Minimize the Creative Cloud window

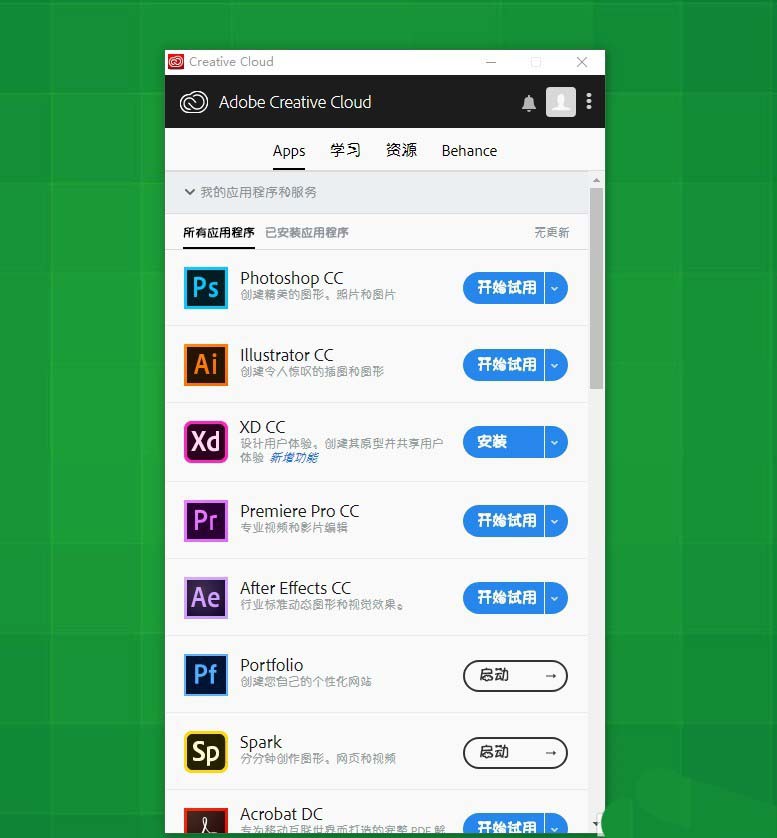click(491, 62)
